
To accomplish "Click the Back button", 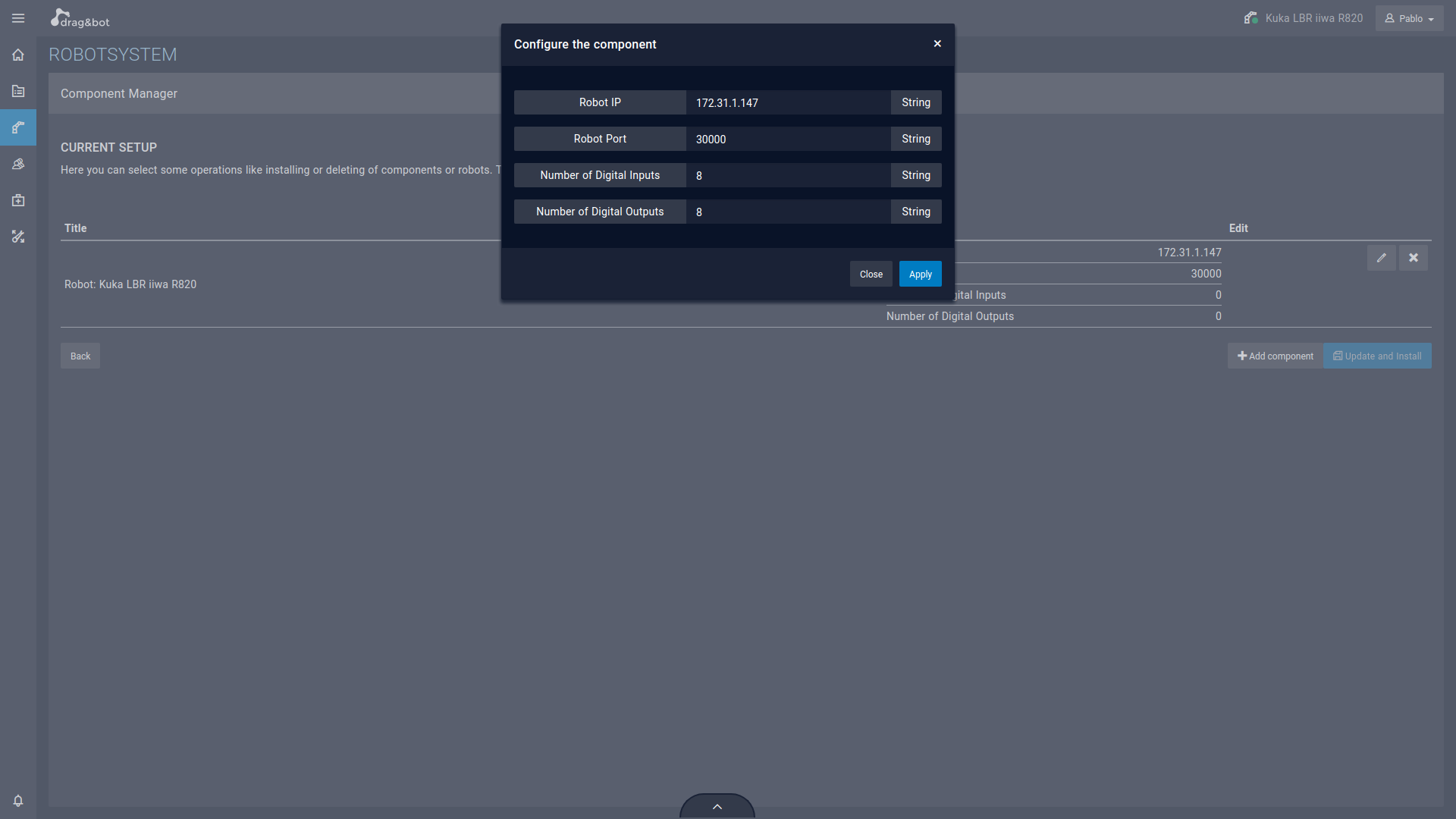I will (x=80, y=356).
